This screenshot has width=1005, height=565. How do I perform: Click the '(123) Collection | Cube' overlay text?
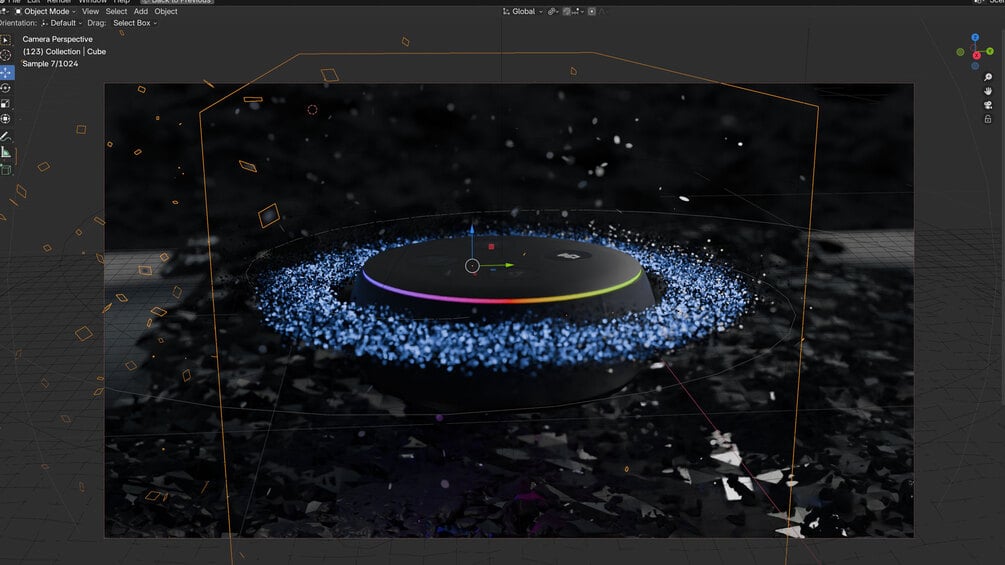[x=64, y=51]
